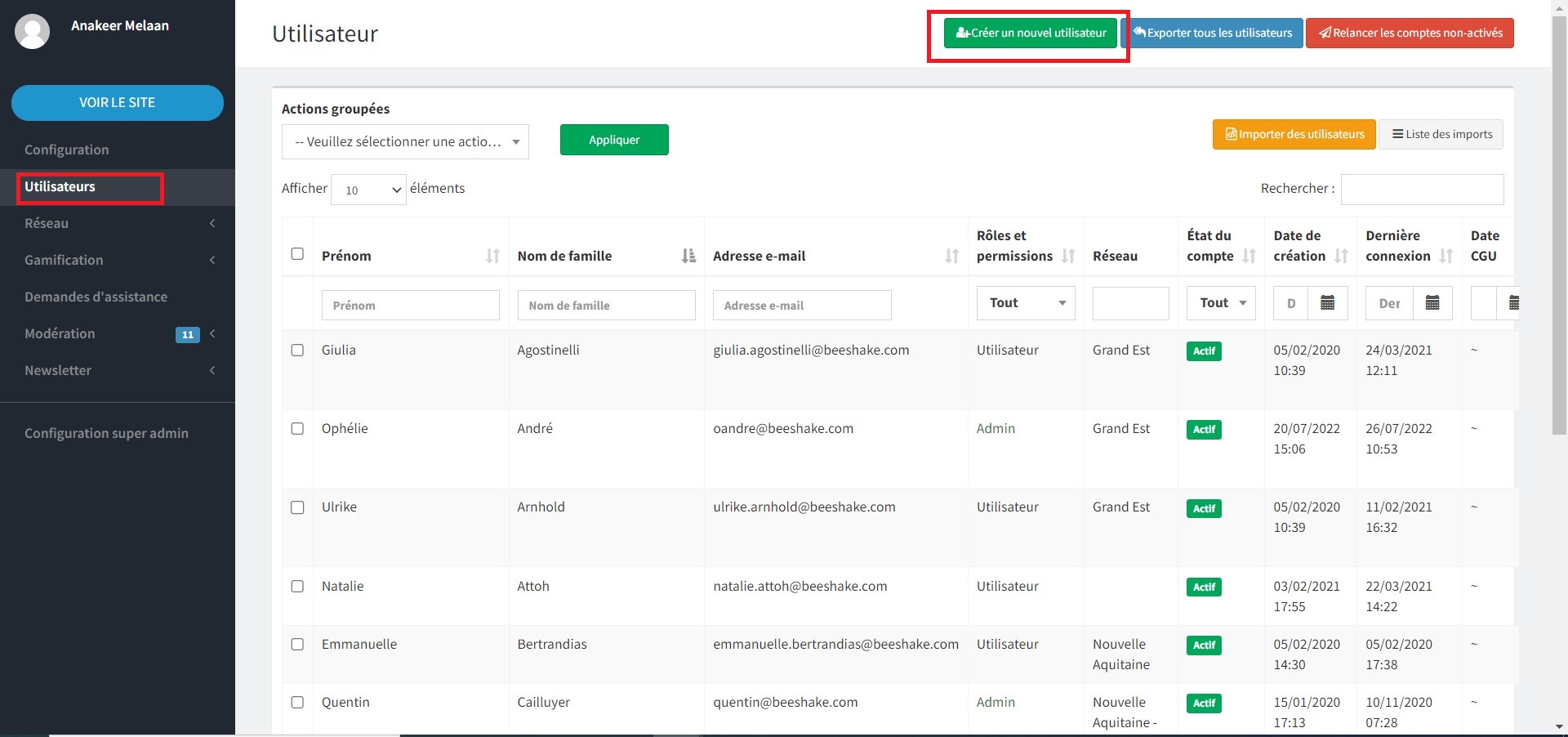
Task: Check the box for Ophélie André
Action: click(297, 428)
